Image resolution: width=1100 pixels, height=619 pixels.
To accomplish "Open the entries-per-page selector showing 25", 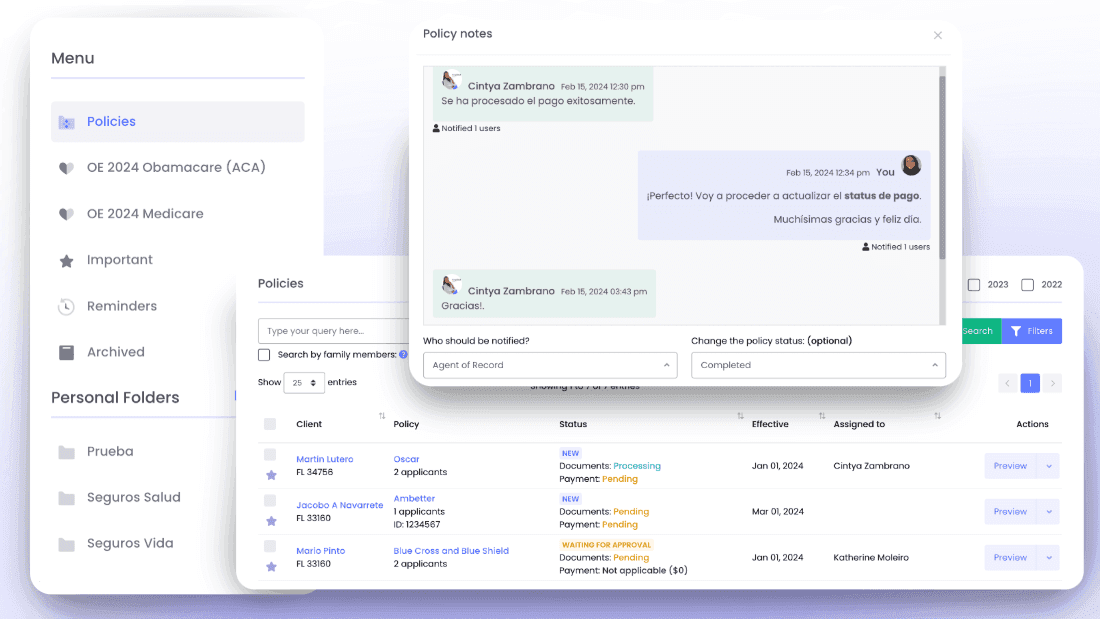I will point(304,383).
